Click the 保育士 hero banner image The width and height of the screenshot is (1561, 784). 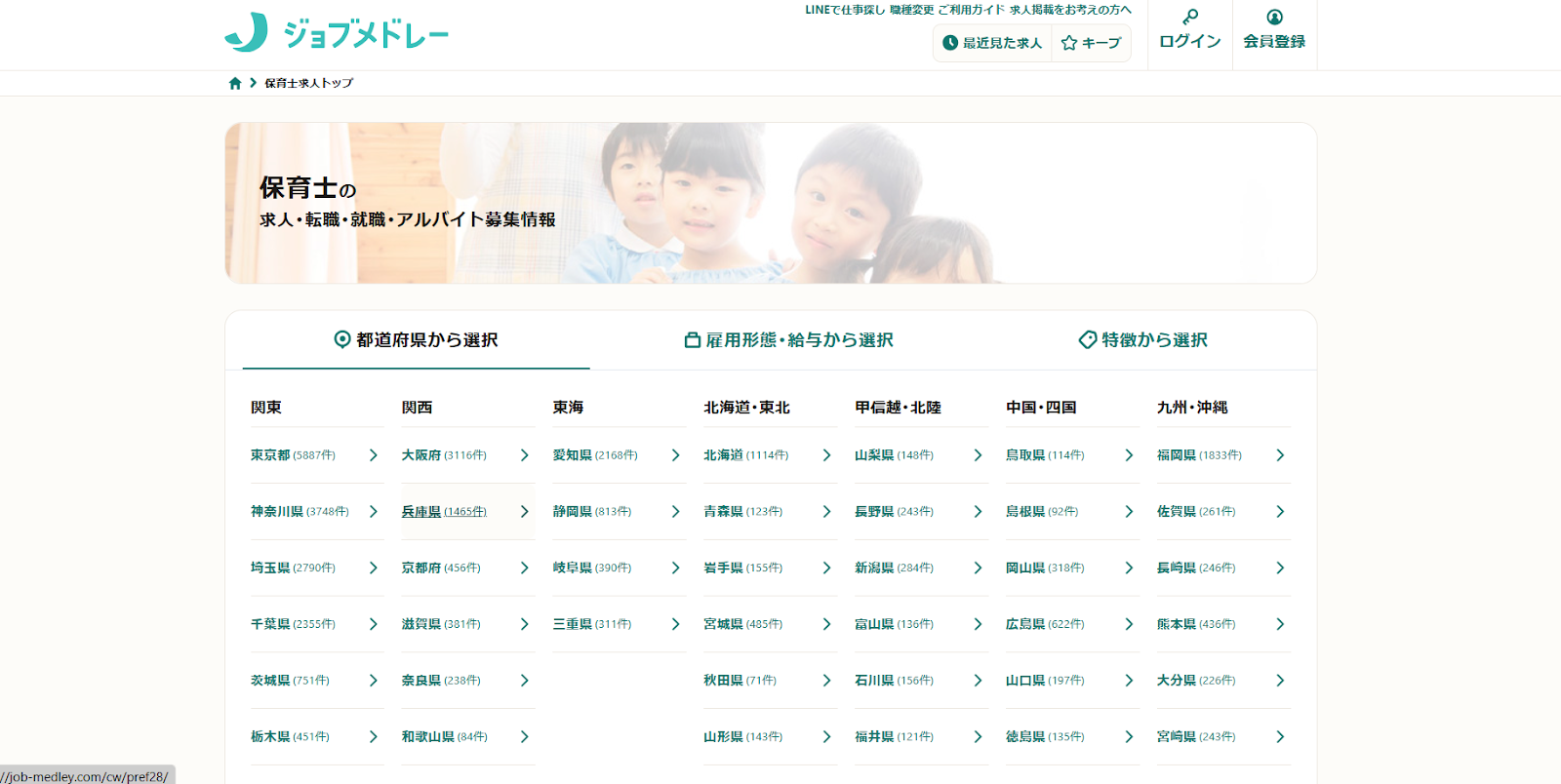point(771,203)
